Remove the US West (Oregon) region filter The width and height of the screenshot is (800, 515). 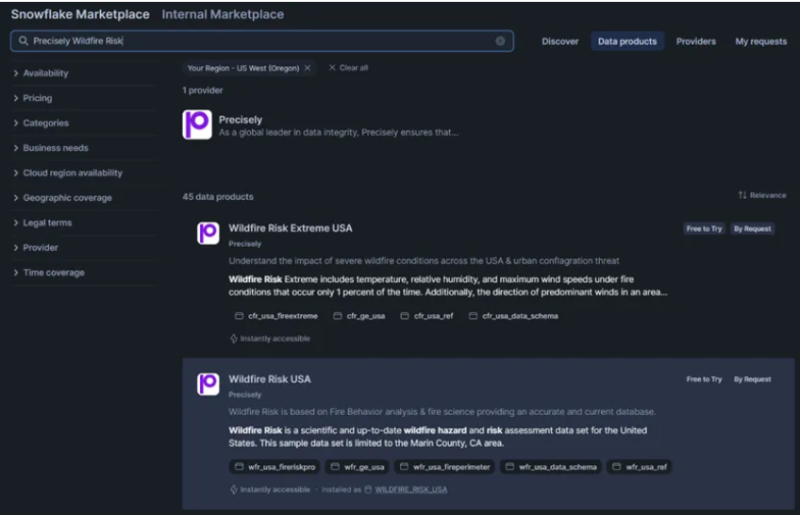coord(307,68)
